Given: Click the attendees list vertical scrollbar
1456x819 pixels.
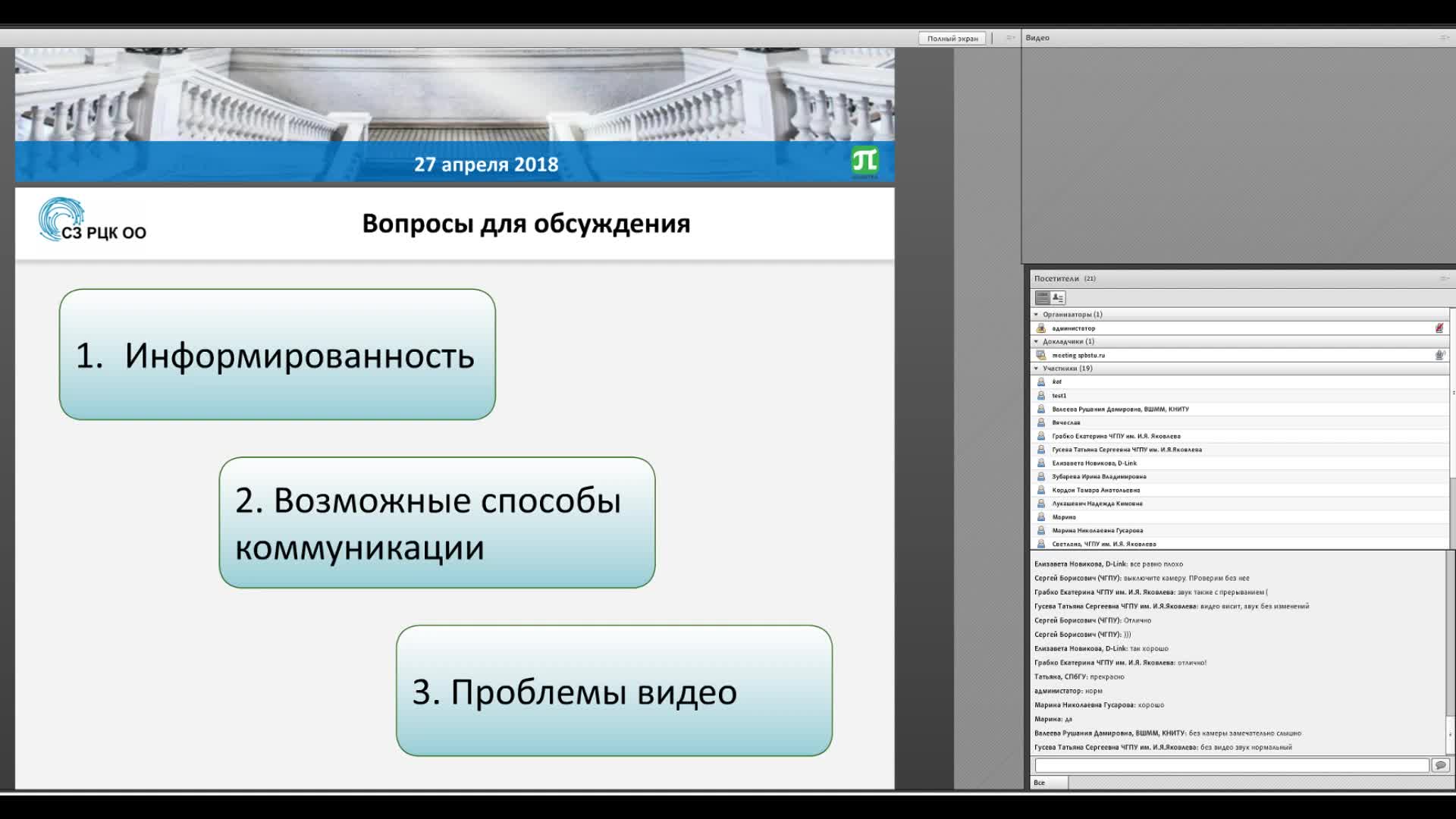Looking at the screenshot, I should 1453,428.
